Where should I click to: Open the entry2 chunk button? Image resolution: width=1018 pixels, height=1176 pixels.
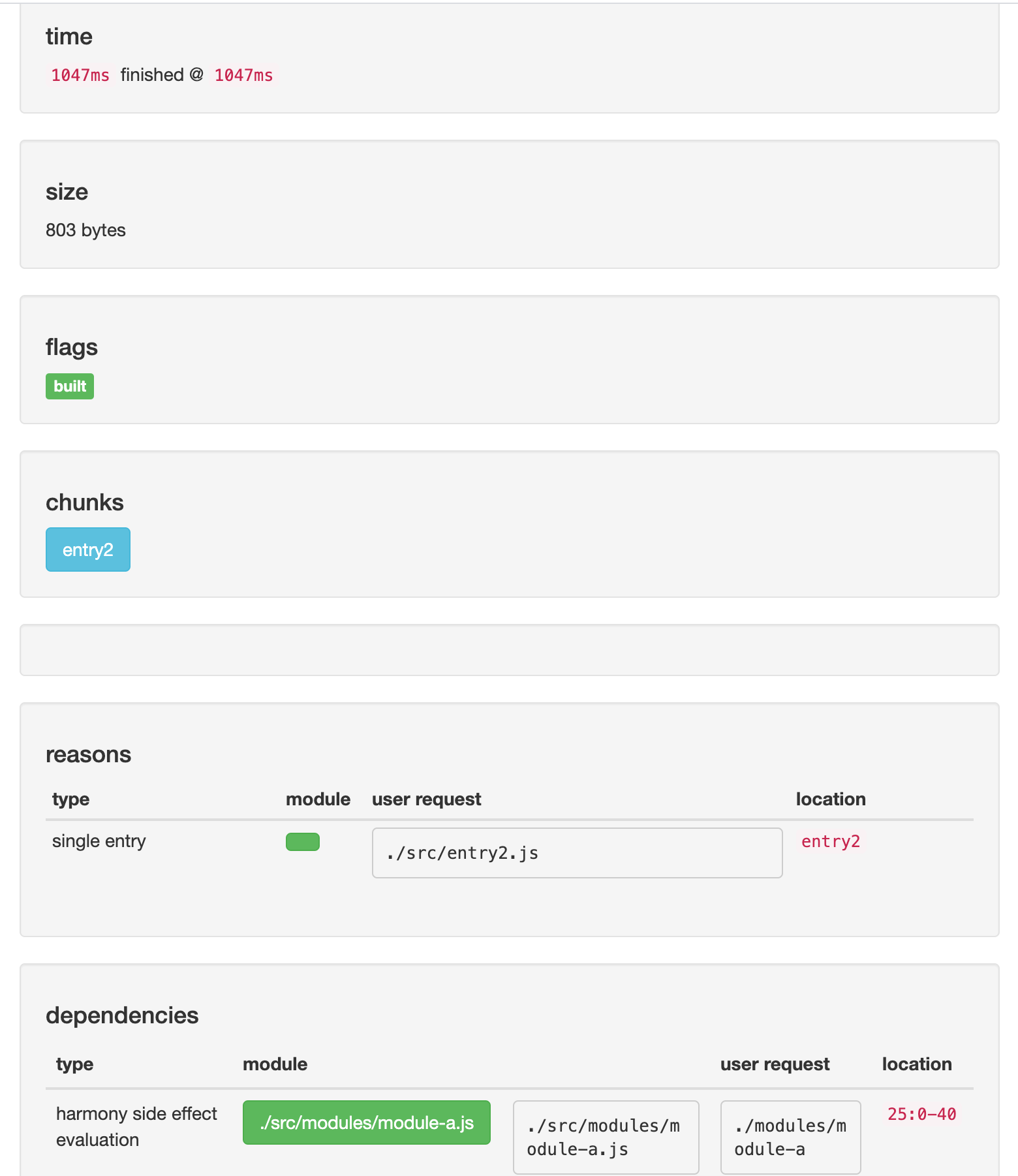(x=88, y=549)
